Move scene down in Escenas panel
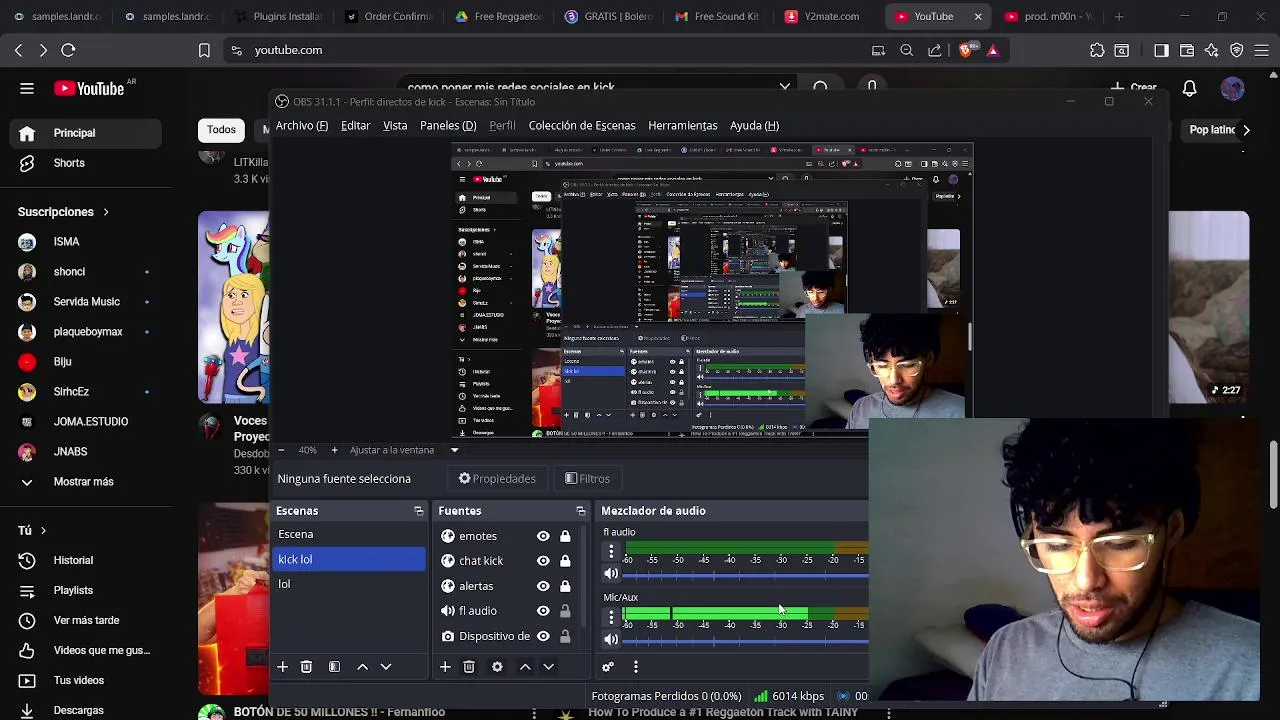 pyautogui.click(x=386, y=667)
